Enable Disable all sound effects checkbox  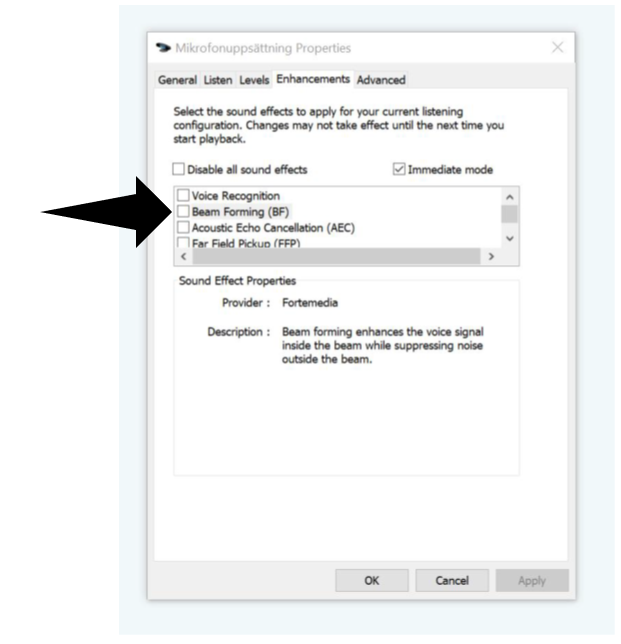click(x=178, y=169)
